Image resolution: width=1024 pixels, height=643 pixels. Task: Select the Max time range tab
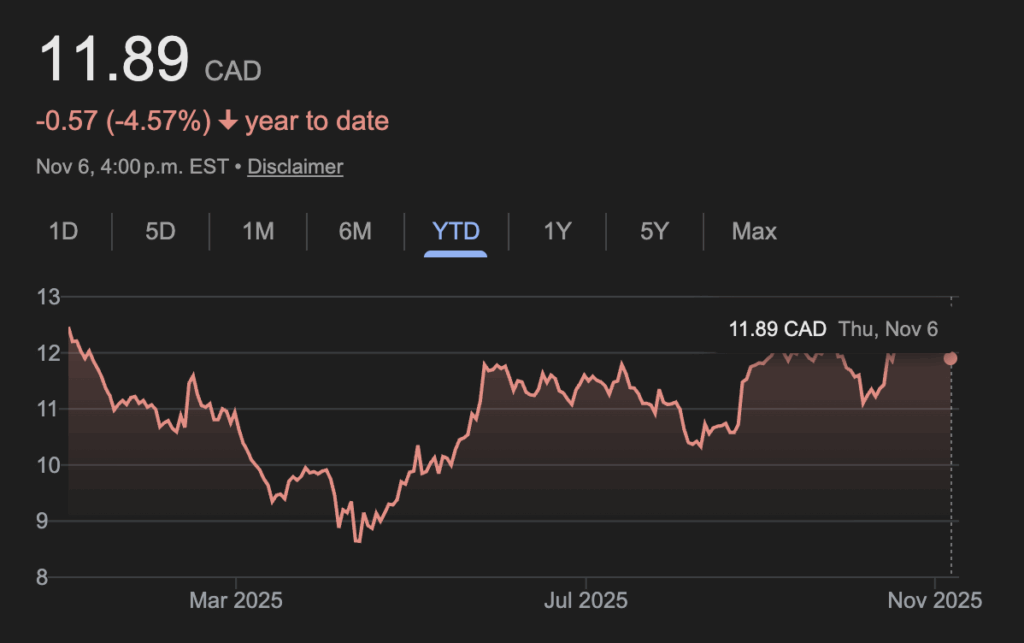point(754,232)
